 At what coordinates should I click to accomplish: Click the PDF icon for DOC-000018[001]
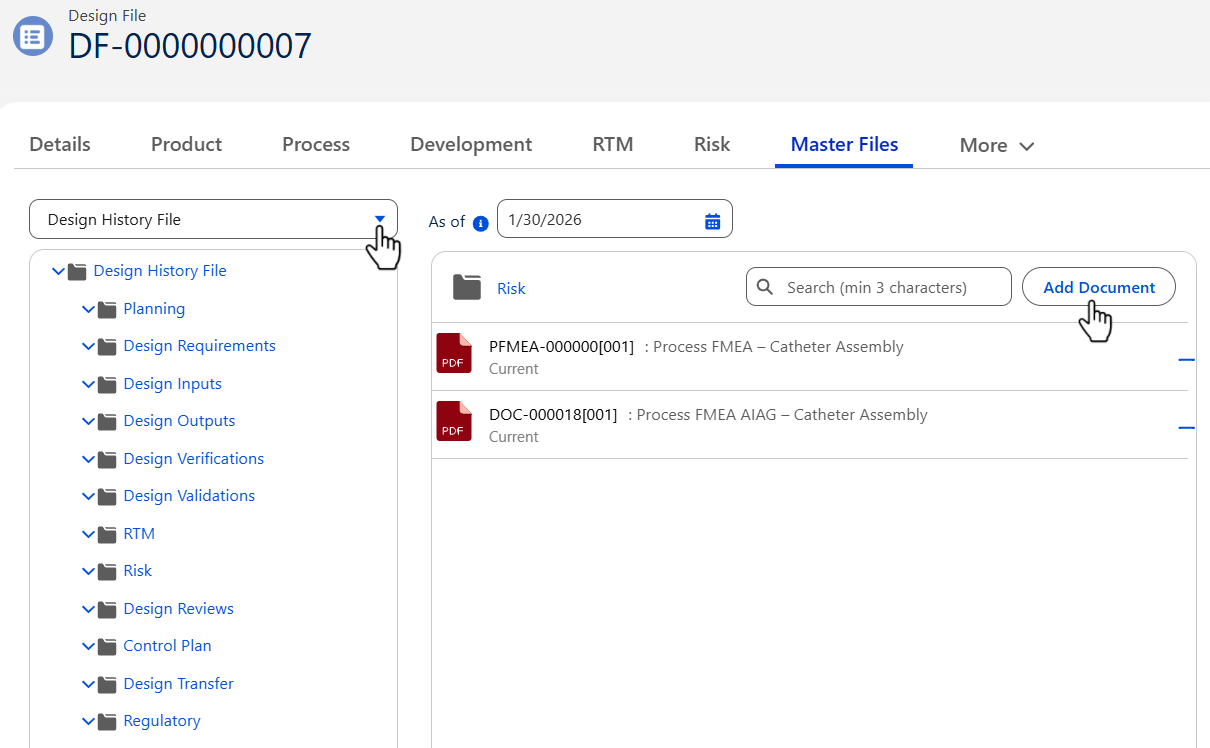(x=453, y=422)
